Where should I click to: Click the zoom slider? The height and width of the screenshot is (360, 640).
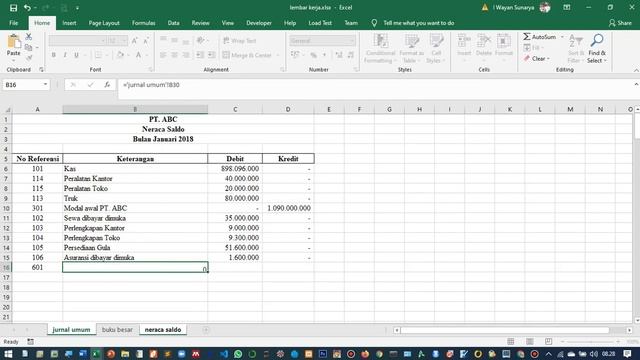(590, 342)
